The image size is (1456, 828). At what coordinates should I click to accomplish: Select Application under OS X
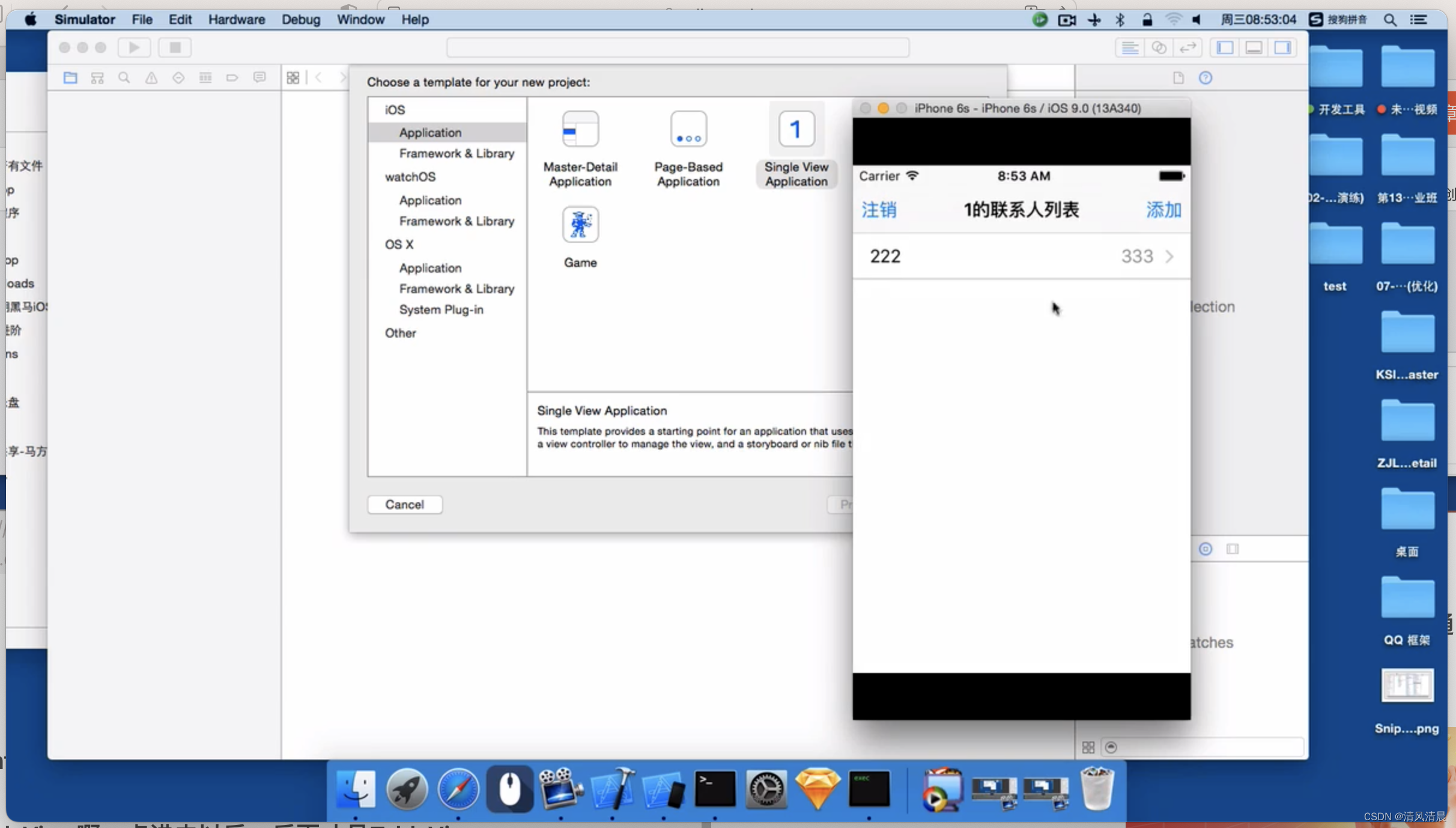pos(430,268)
